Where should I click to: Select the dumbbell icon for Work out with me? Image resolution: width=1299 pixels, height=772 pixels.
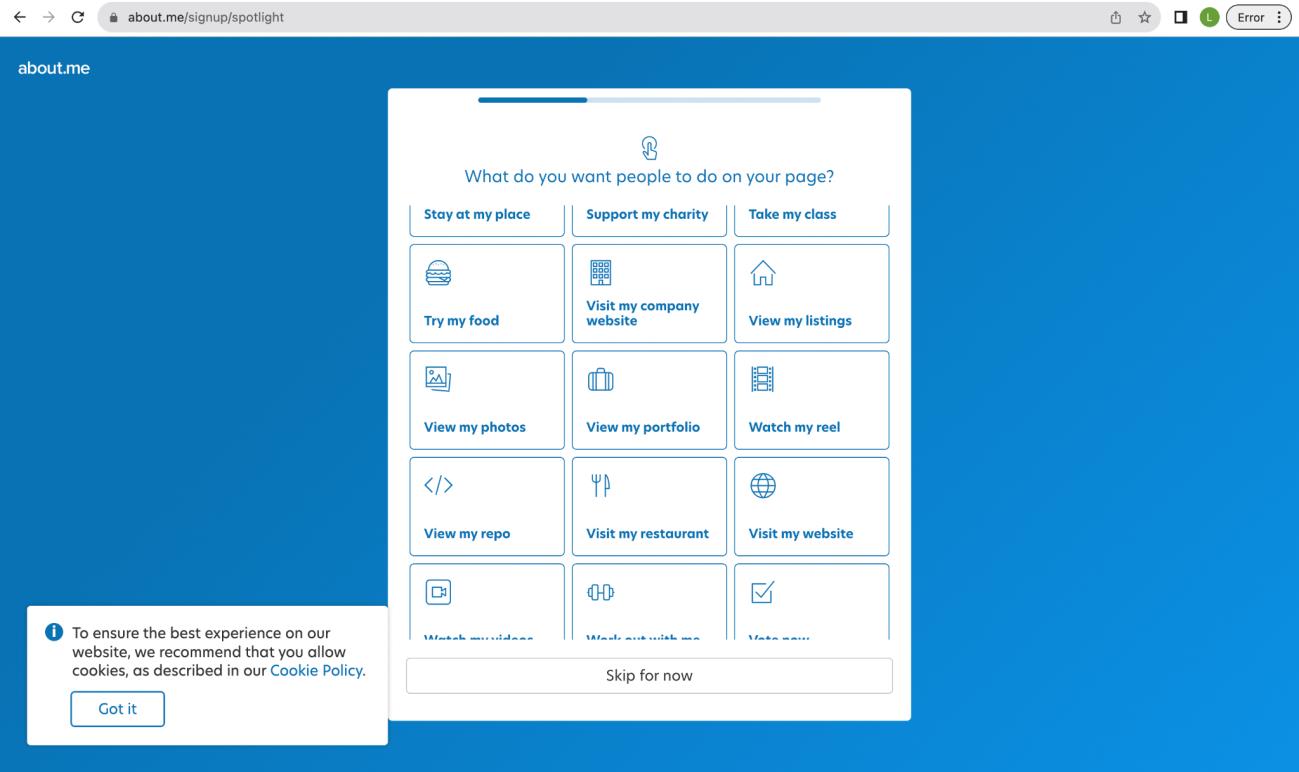coord(600,592)
